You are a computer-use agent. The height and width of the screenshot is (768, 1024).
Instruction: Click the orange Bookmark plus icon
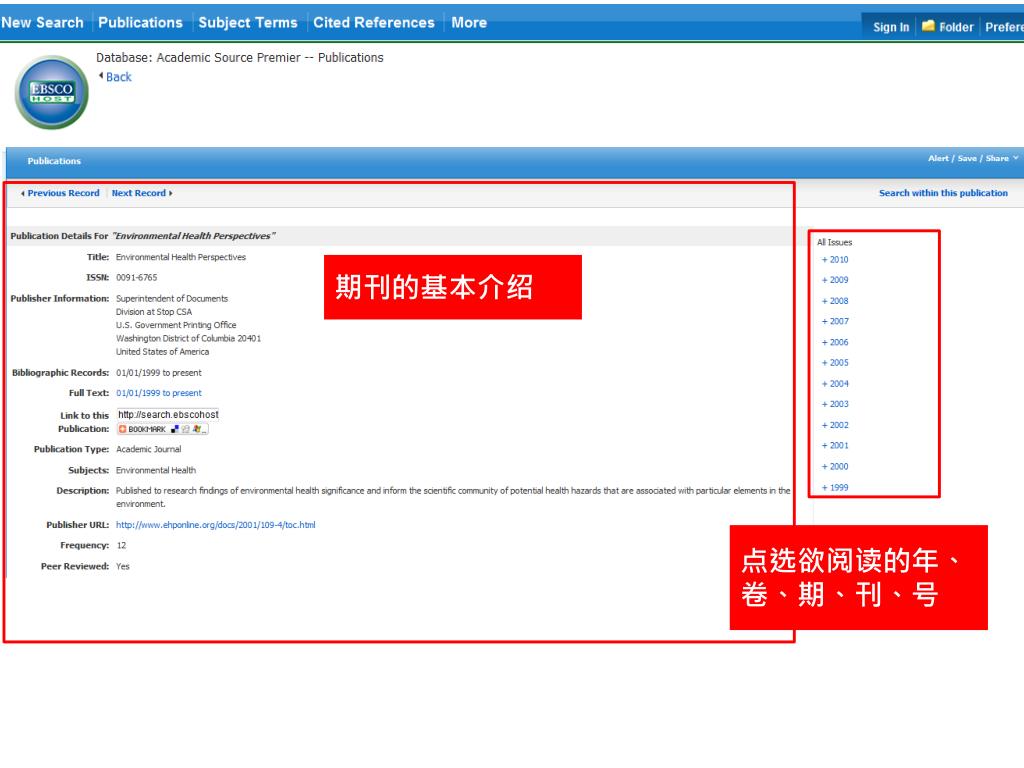click(x=122, y=429)
